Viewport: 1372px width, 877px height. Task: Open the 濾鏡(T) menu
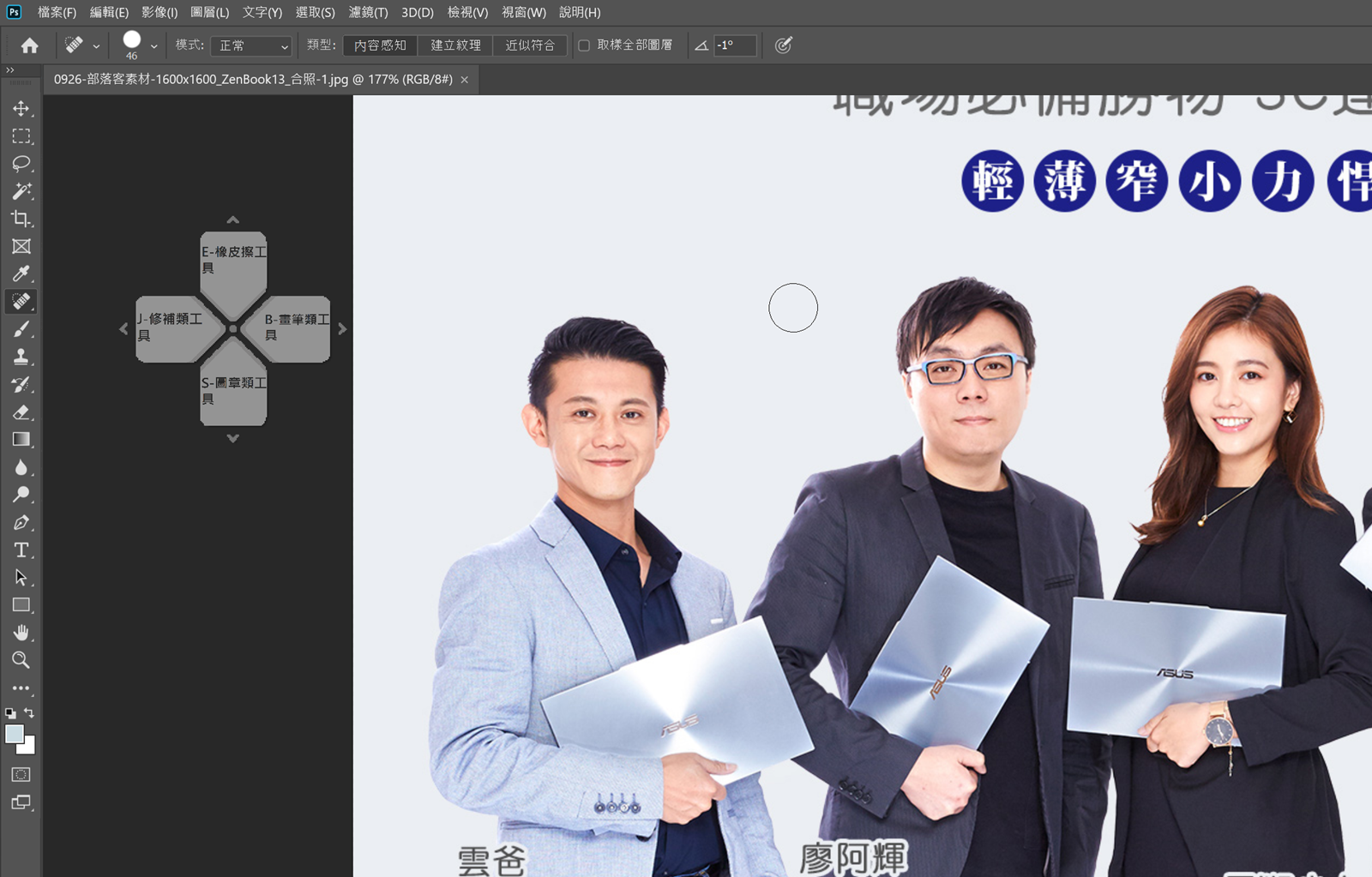tap(368, 12)
